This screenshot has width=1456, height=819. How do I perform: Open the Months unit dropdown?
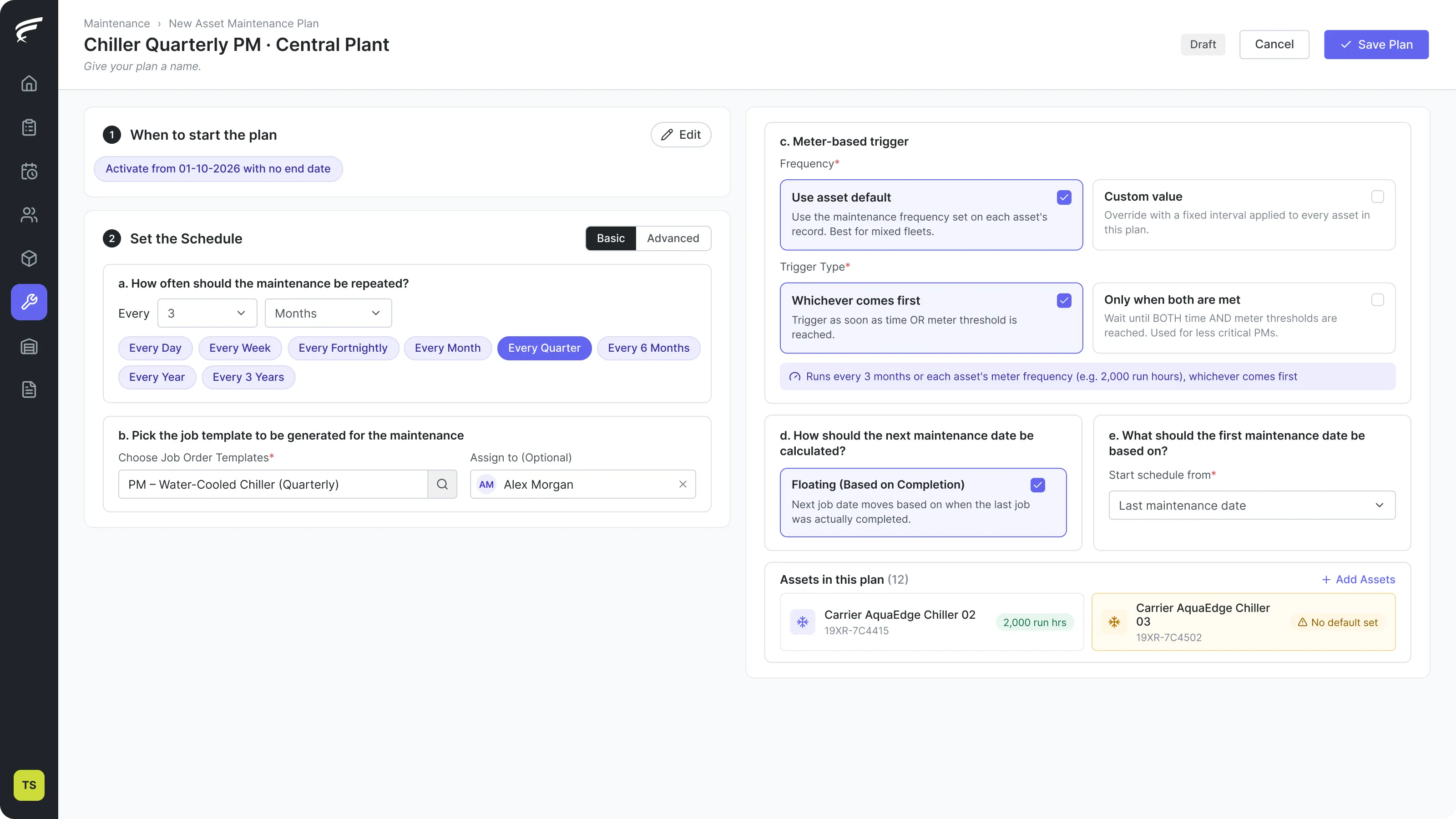[x=328, y=313]
